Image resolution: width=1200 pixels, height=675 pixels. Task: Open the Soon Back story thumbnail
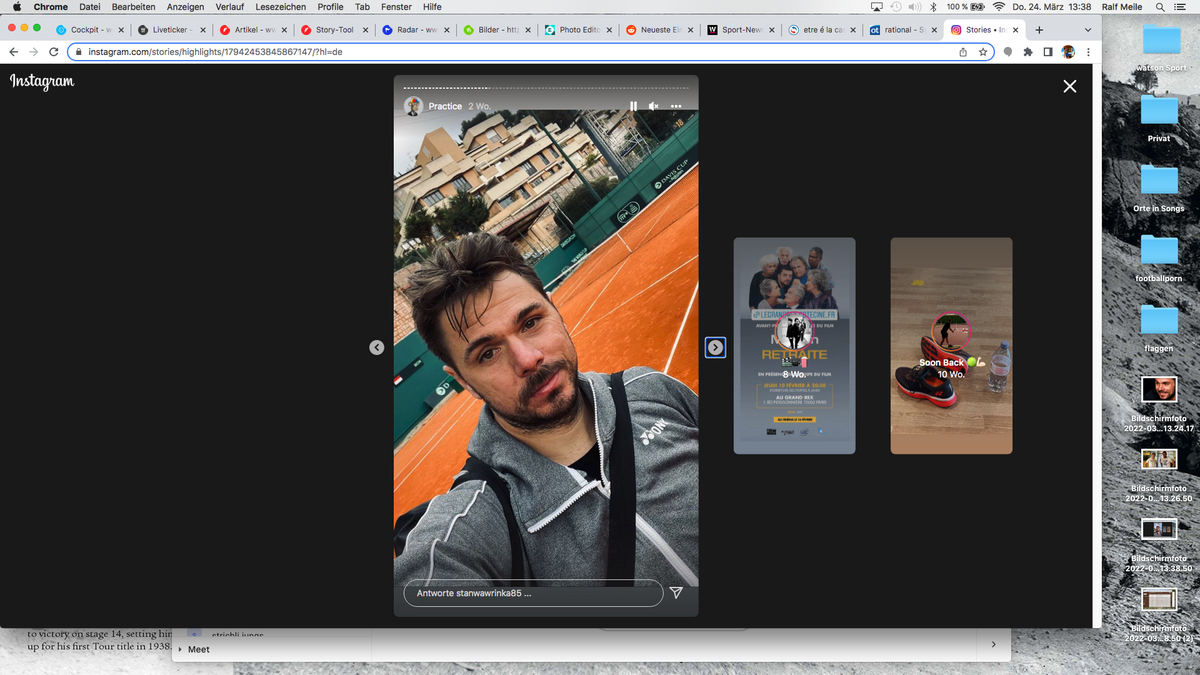tap(951, 346)
